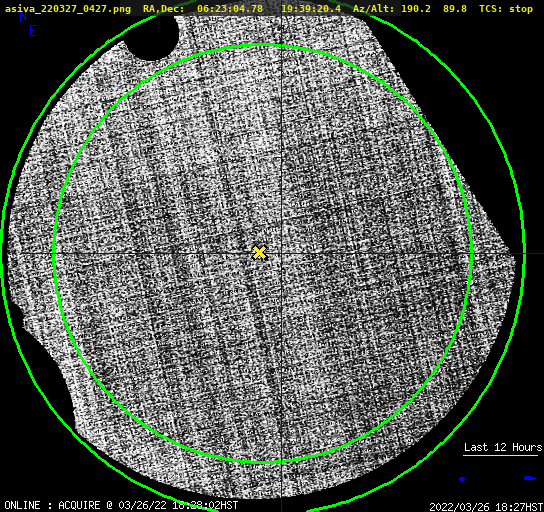Screen dimensions: 544x512
Task: Click the blue dash at bottom right corner
Action: (530, 478)
